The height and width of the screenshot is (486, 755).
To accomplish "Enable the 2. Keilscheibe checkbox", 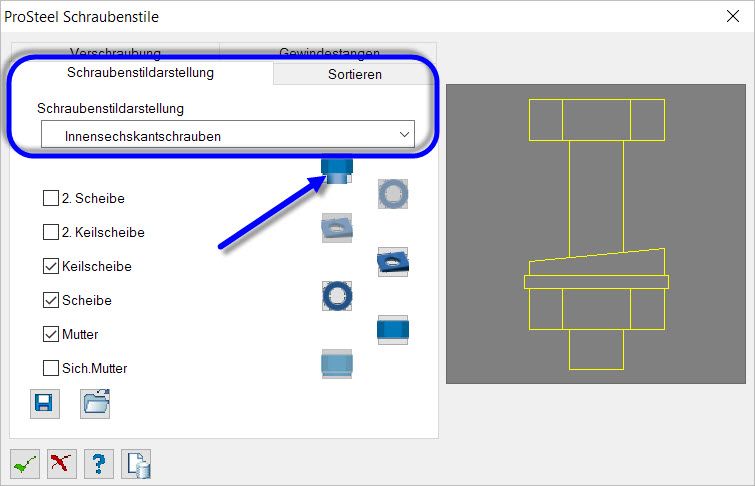I will (x=51, y=232).
